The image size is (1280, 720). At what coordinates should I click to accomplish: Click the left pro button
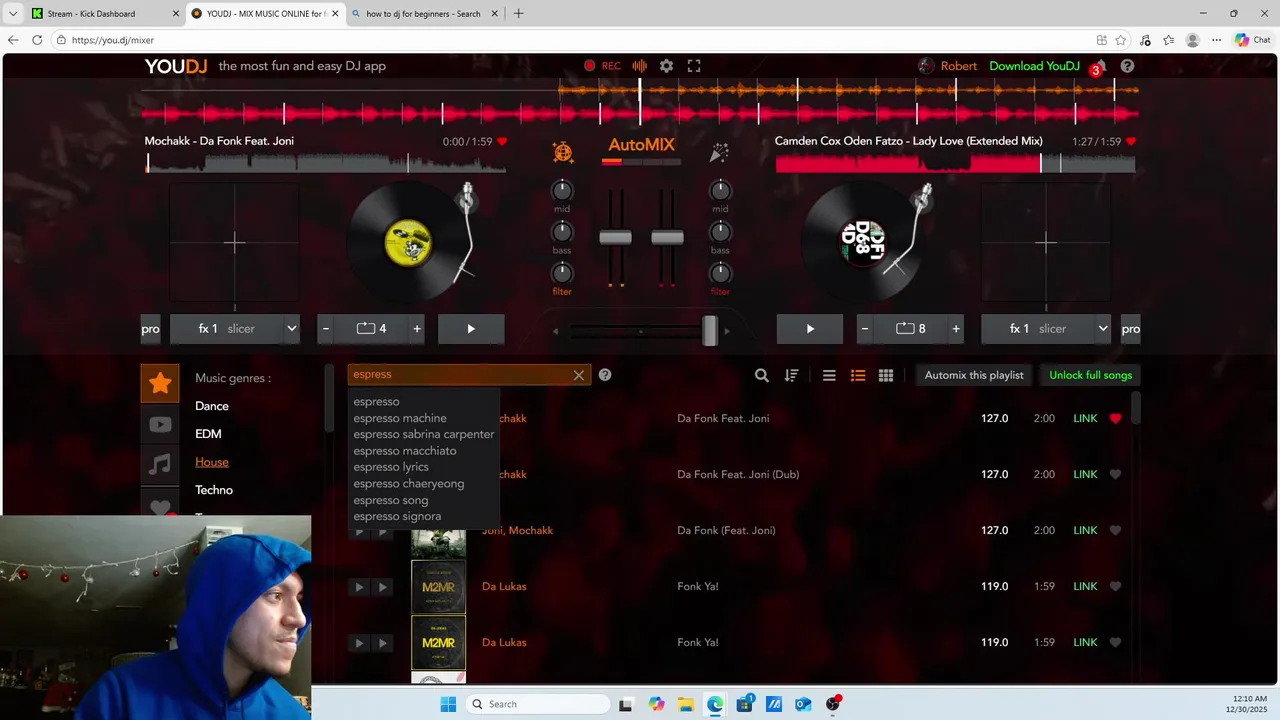150,328
